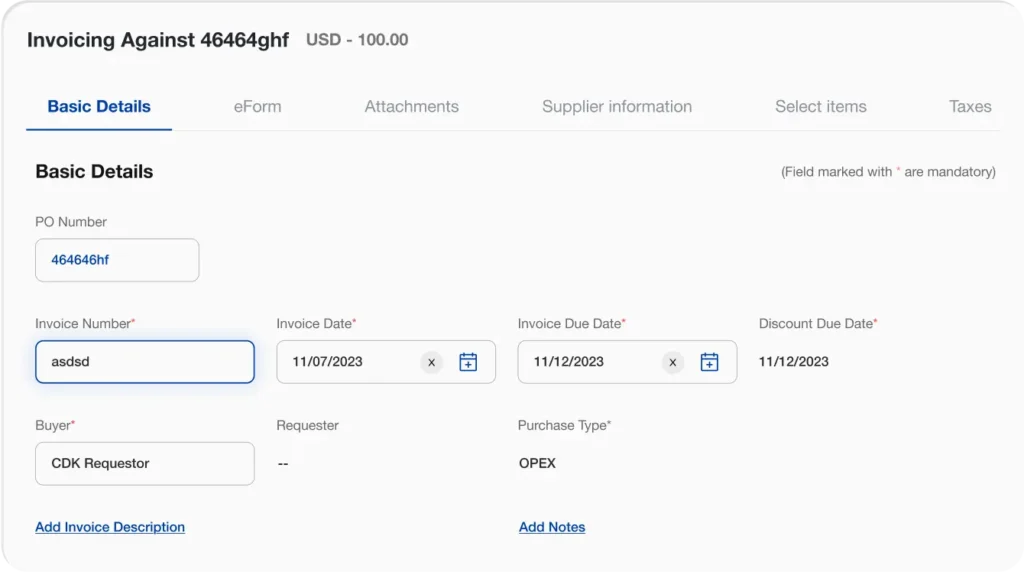Click the Requester value dashes
This screenshot has height=572, width=1024.
[283, 464]
